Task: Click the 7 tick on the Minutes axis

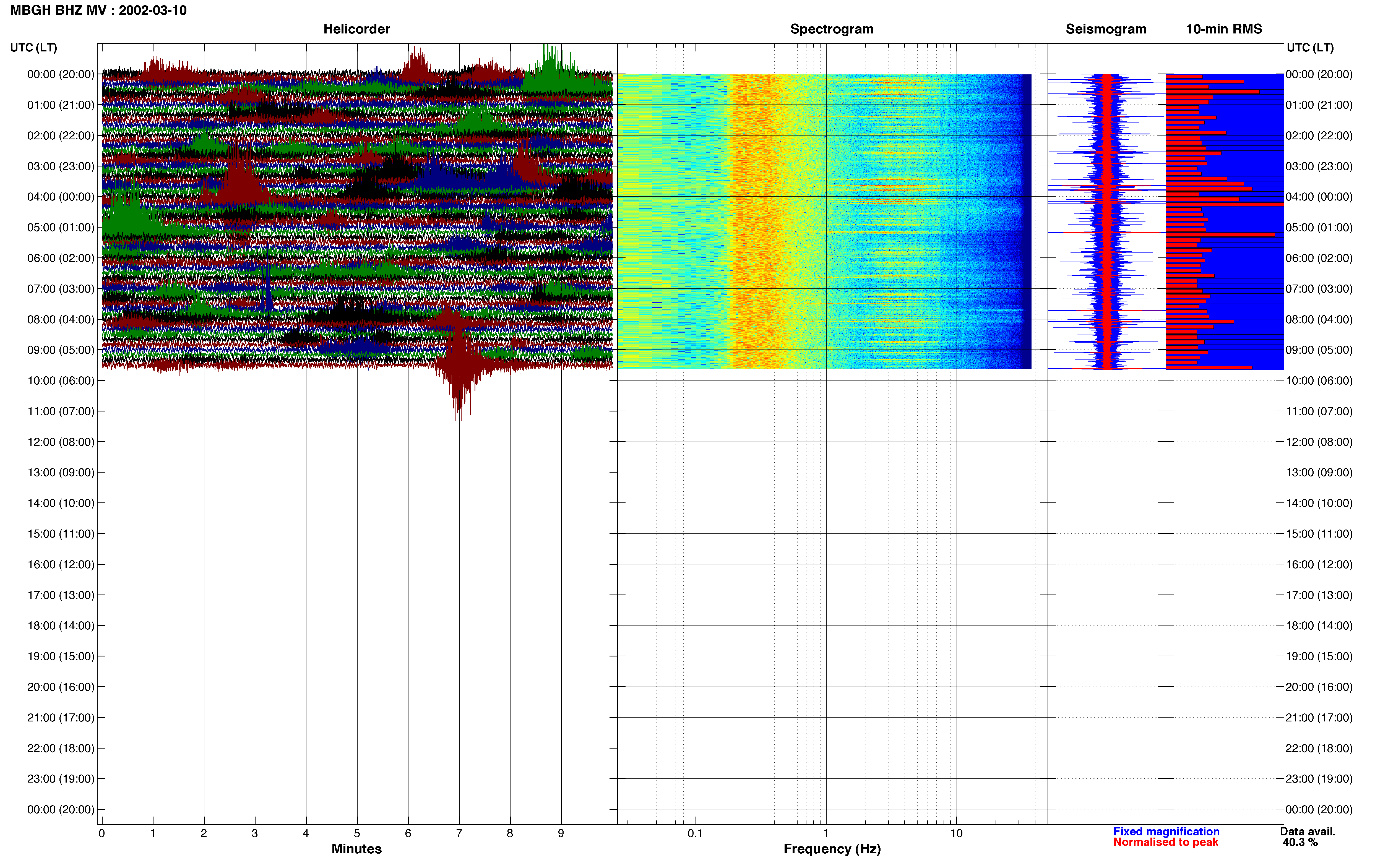Action: [x=459, y=833]
